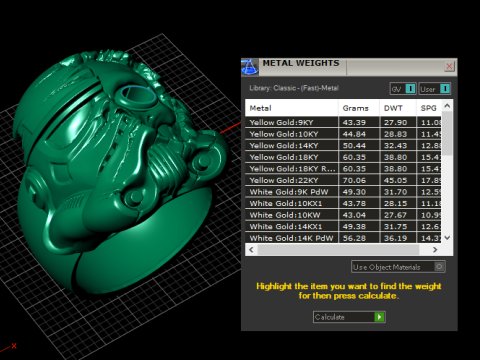Image resolution: width=480 pixels, height=360 pixels.
Task: Click the Library: Classic-(Fast)-Metal label
Action: (x=294, y=88)
